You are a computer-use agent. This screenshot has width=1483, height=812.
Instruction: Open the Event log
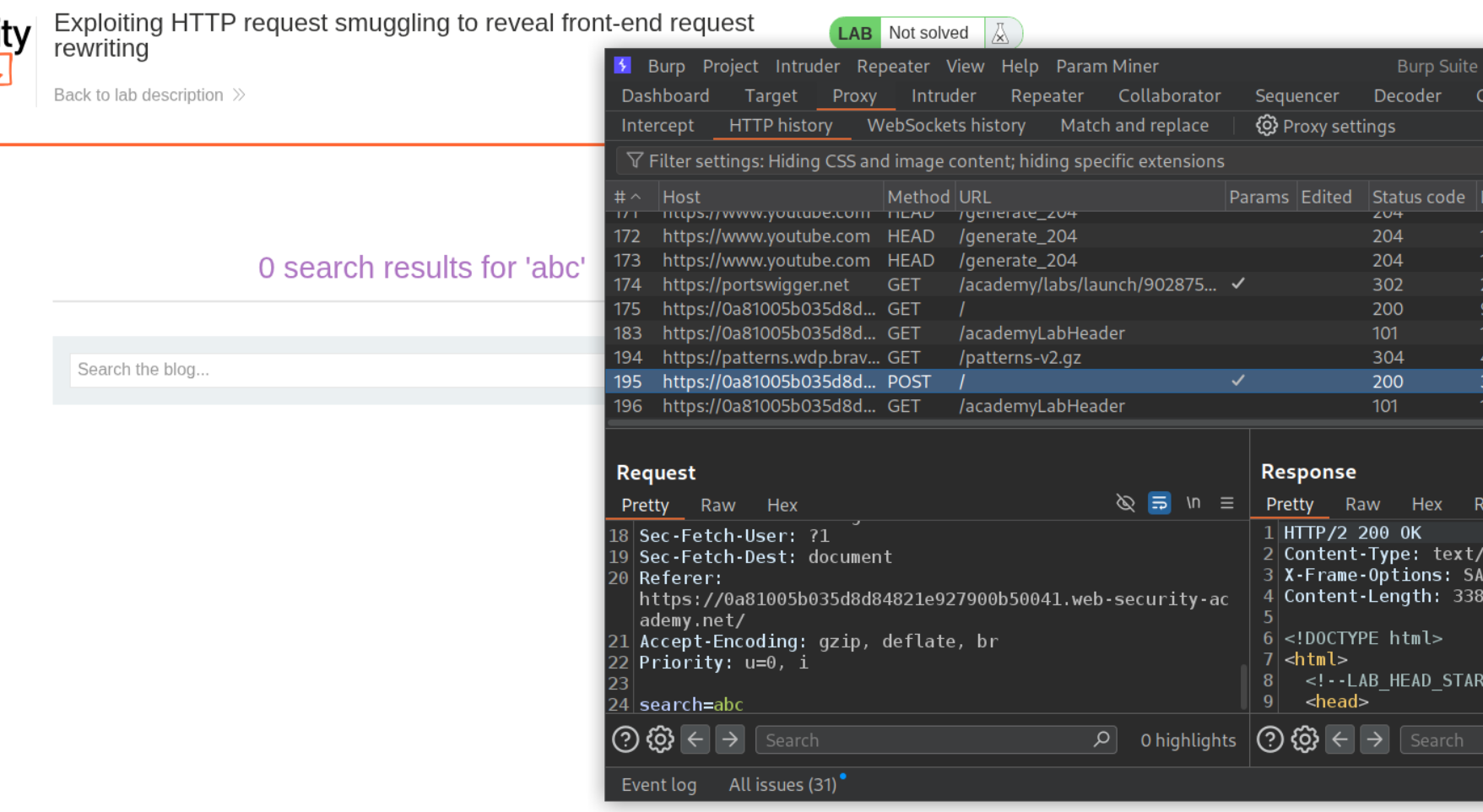[658, 785]
